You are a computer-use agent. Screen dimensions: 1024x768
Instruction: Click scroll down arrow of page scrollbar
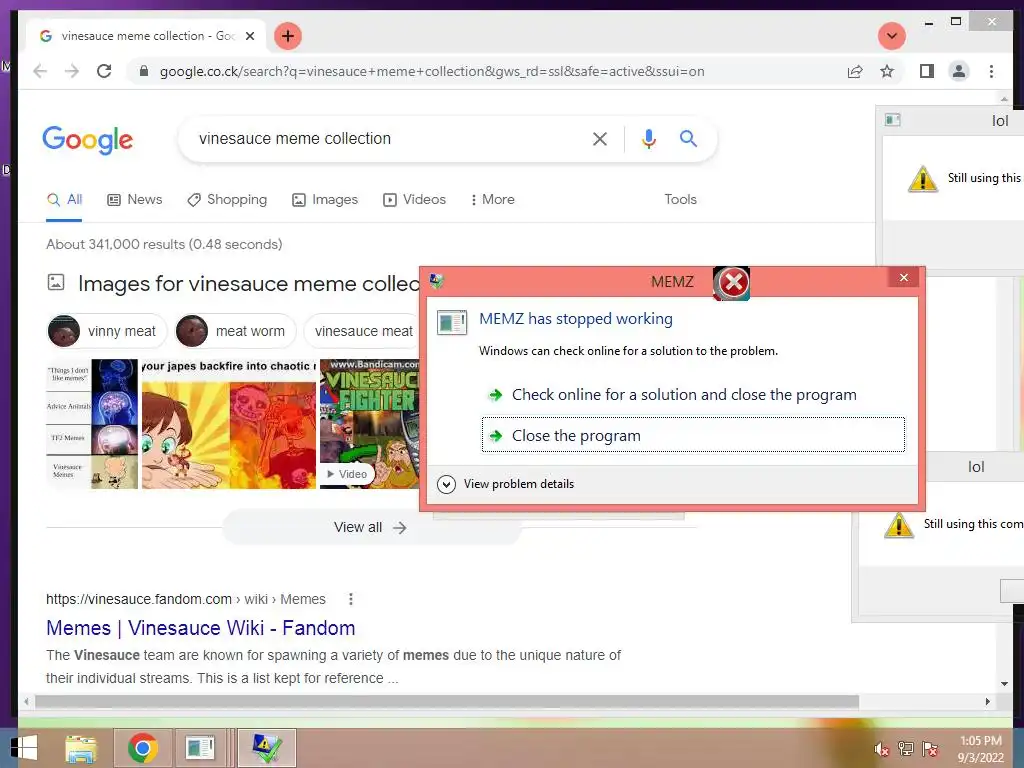[x=1004, y=684]
